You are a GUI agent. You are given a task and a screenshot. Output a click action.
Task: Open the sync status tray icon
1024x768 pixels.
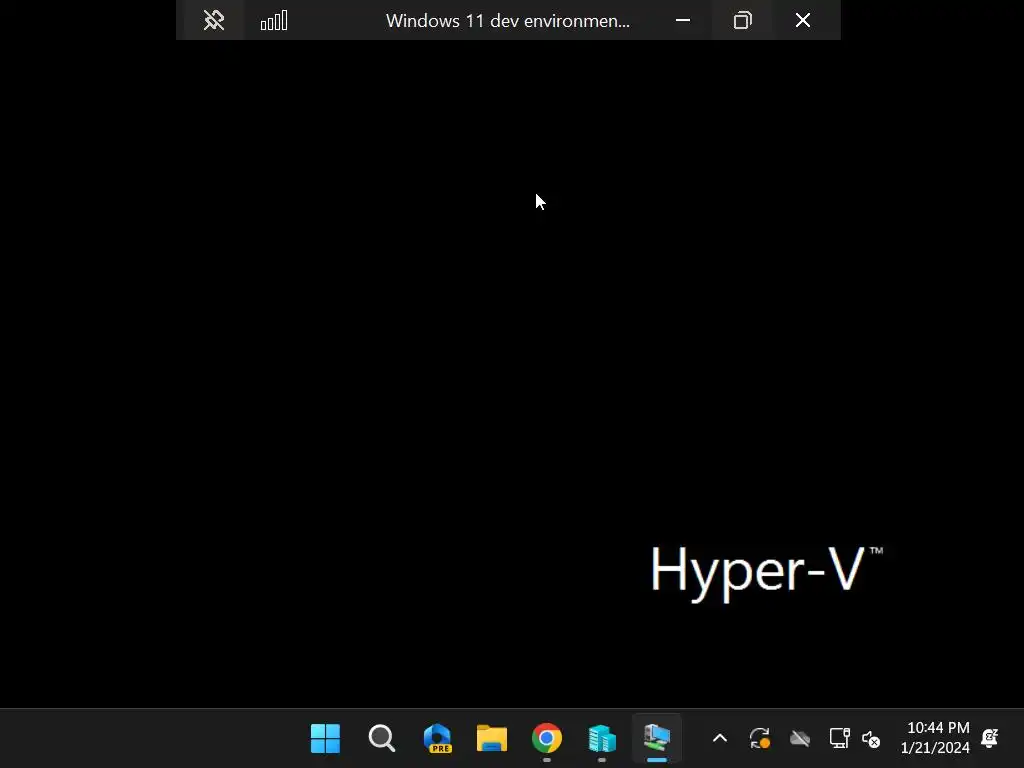(760, 739)
